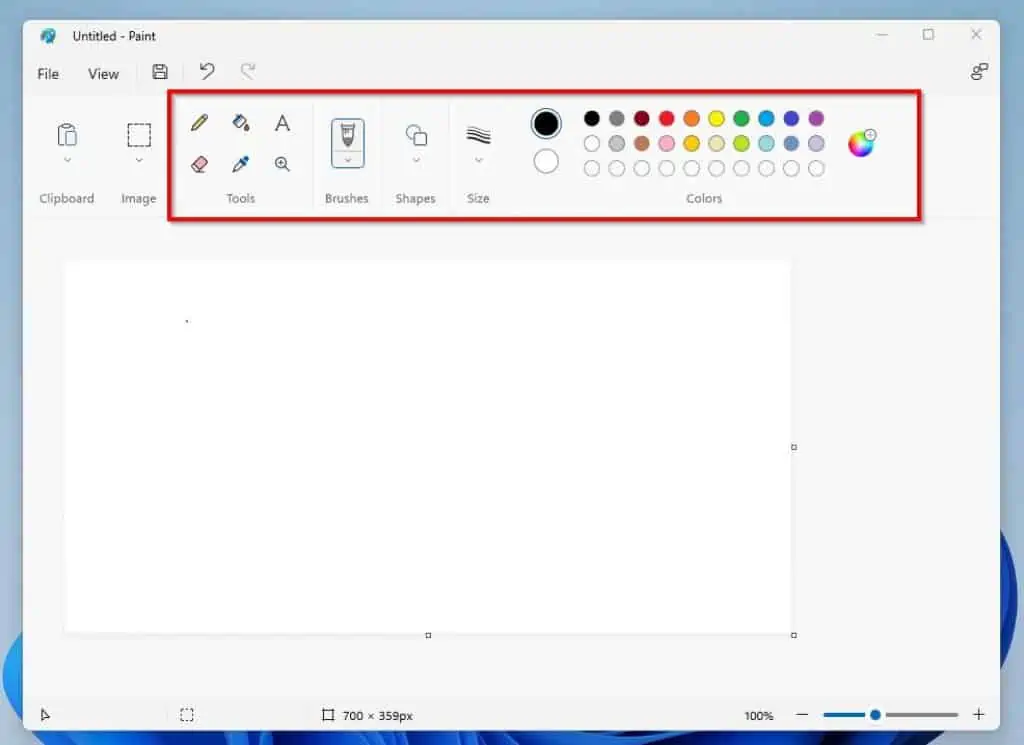Select the black Color 1 circle
Viewport: 1024px width, 745px height.
546,124
